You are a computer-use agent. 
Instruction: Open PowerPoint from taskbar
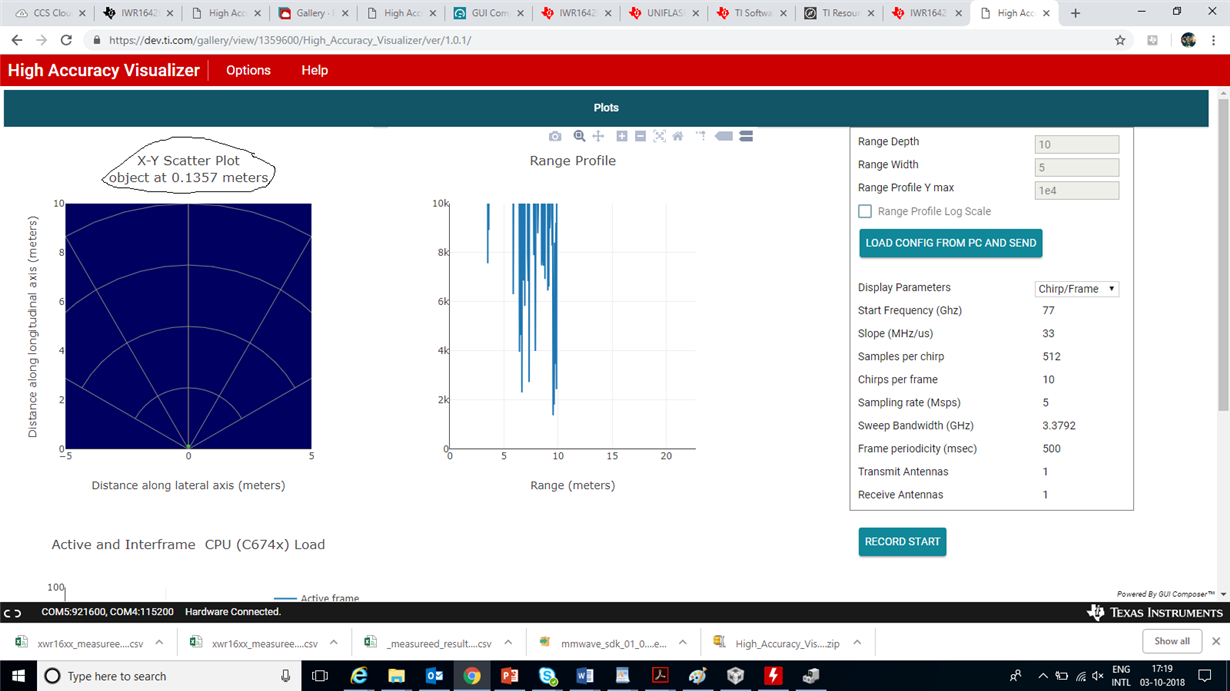509,676
